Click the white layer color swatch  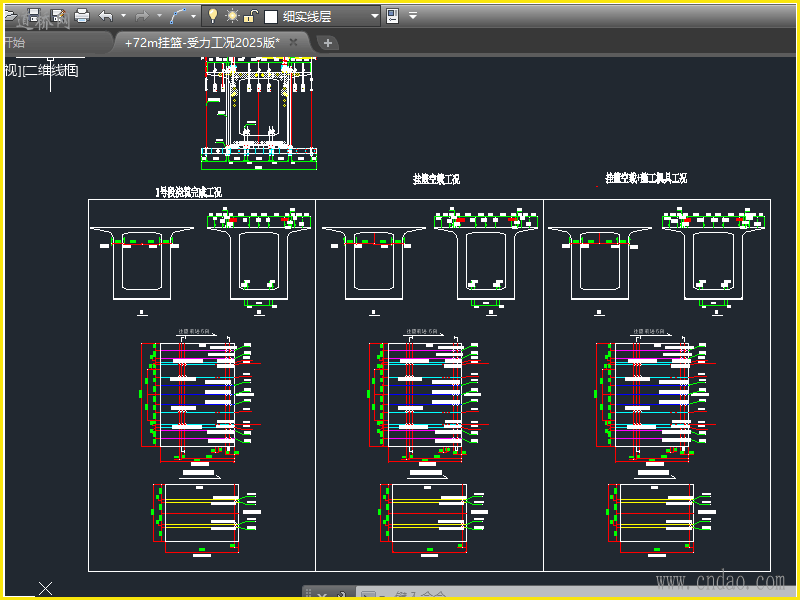pos(270,16)
